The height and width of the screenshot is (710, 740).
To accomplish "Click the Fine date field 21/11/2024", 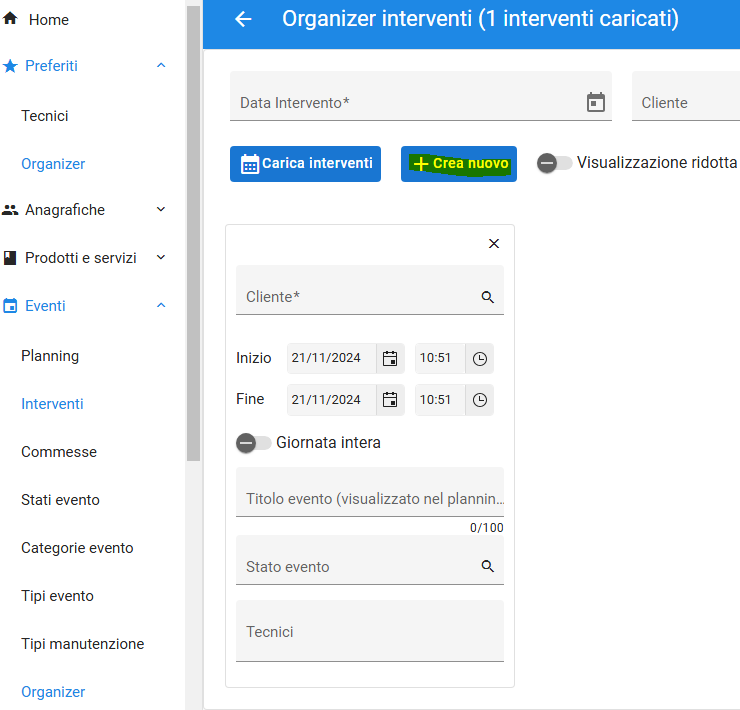I will tap(331, 400).
